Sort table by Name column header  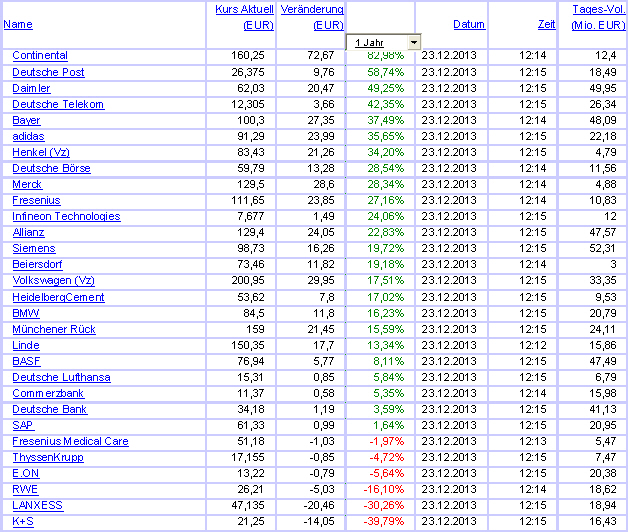[x=18, y=25]
